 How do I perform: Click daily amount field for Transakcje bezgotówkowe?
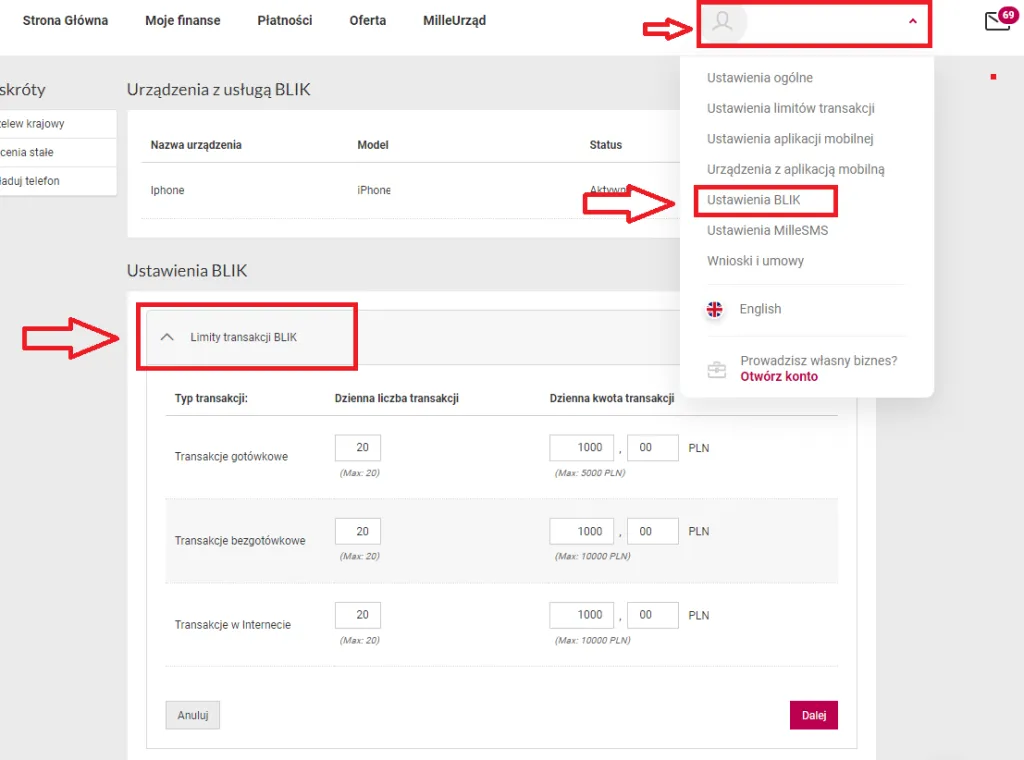(584, 531)
